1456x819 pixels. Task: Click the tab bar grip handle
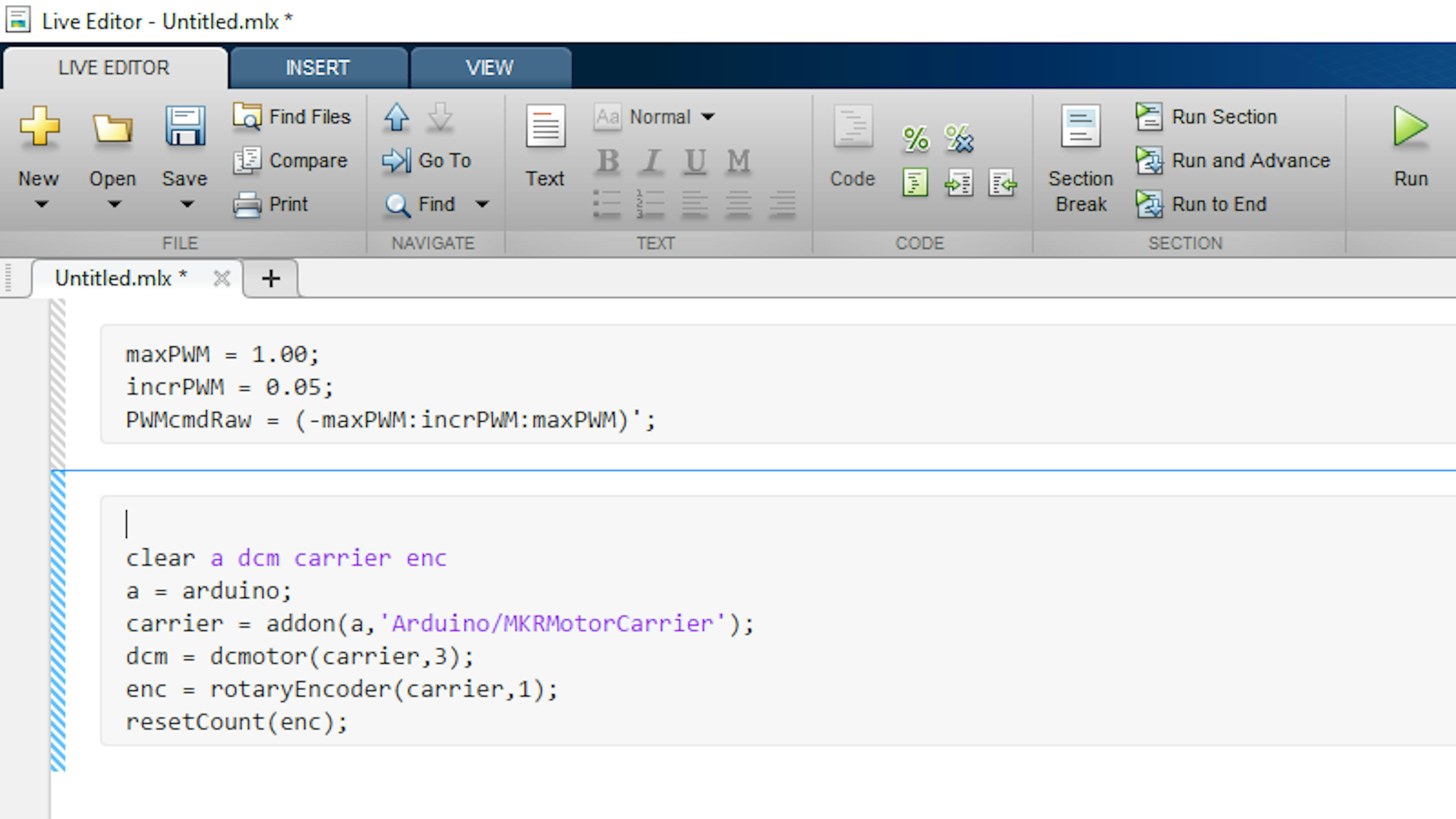(x=8, y=278)
